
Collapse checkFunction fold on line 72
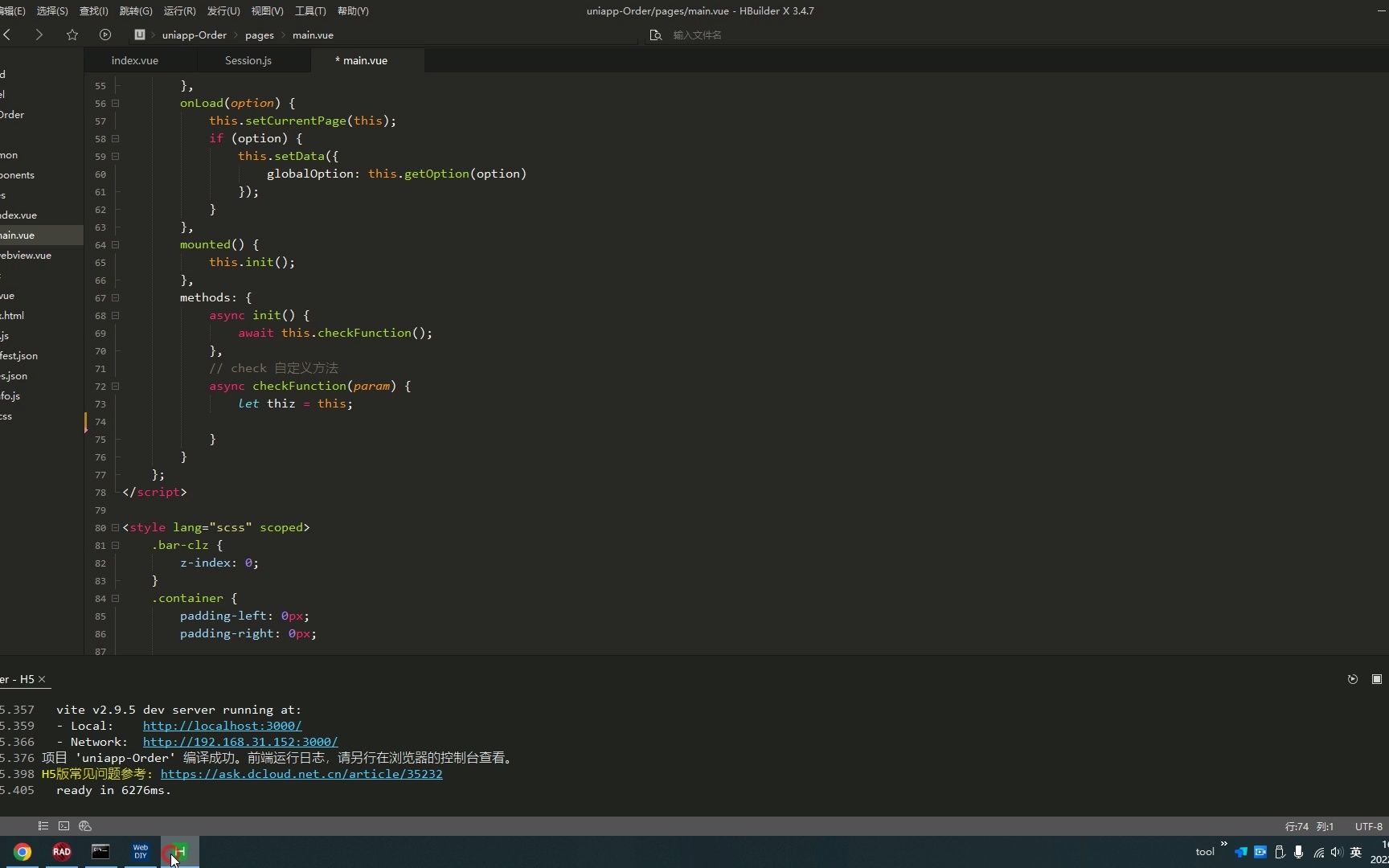click(x=115, y=386)
